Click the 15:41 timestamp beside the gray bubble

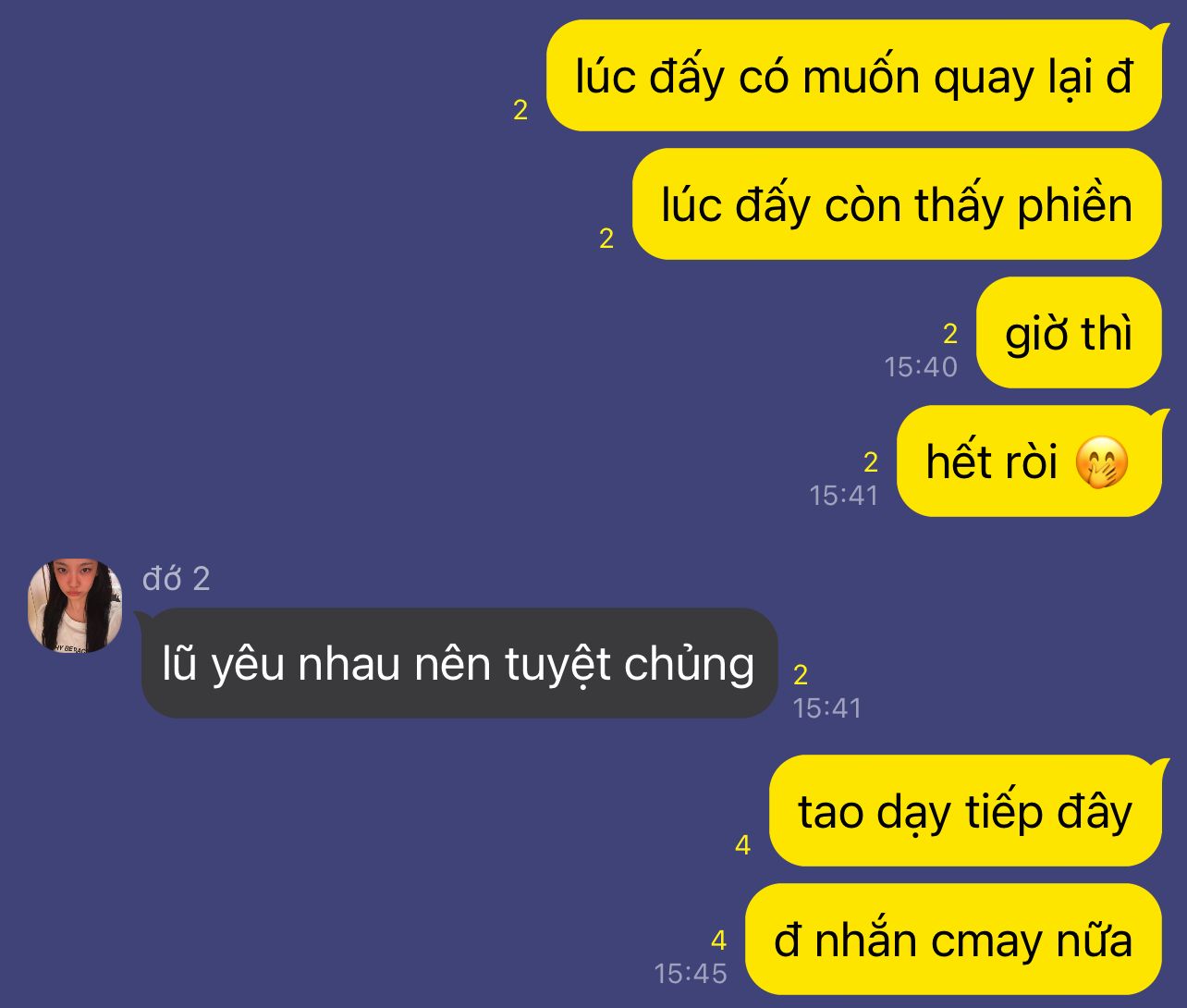click(827, 708)
